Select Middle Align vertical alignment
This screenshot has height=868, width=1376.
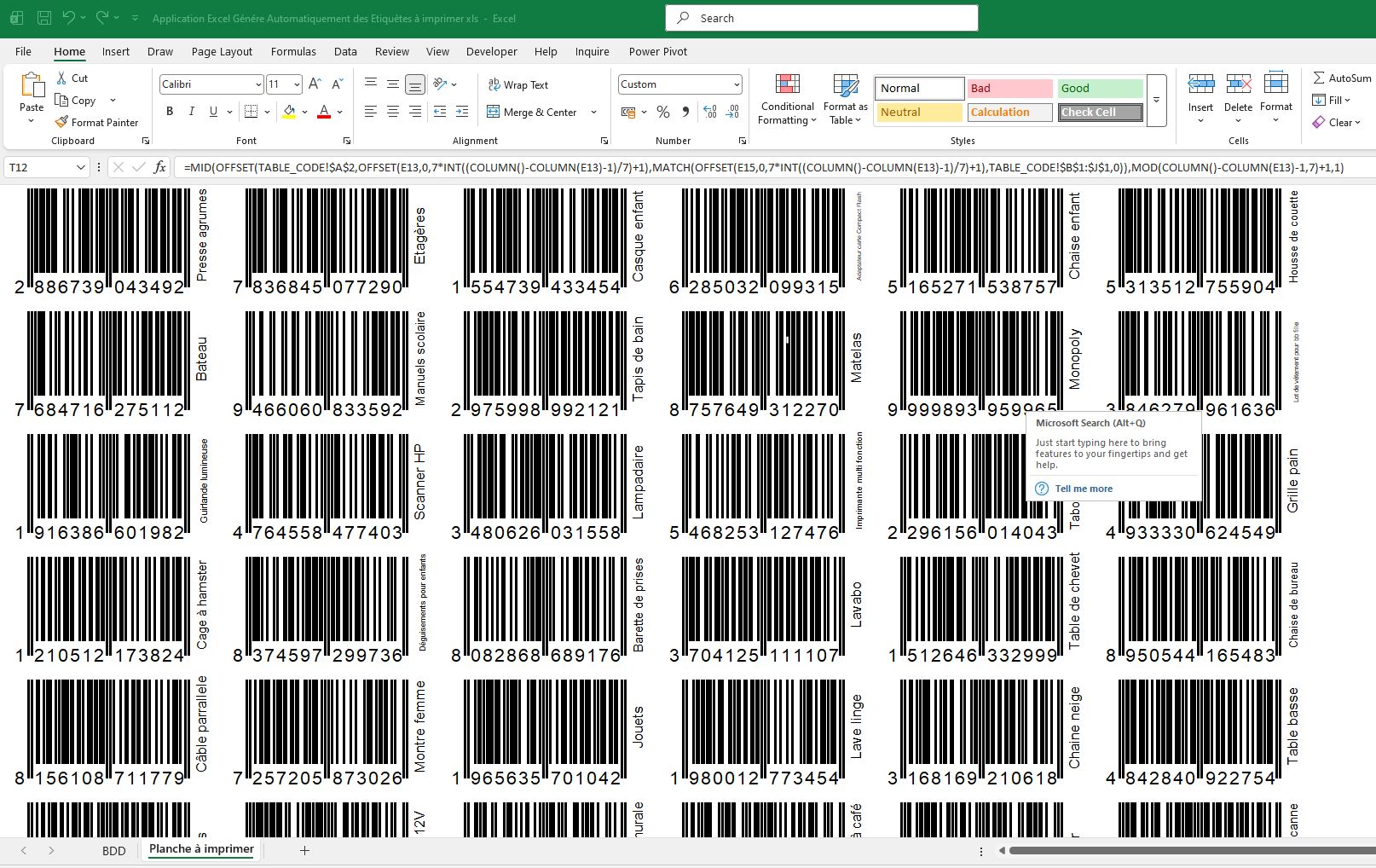(x=393, y=84)
